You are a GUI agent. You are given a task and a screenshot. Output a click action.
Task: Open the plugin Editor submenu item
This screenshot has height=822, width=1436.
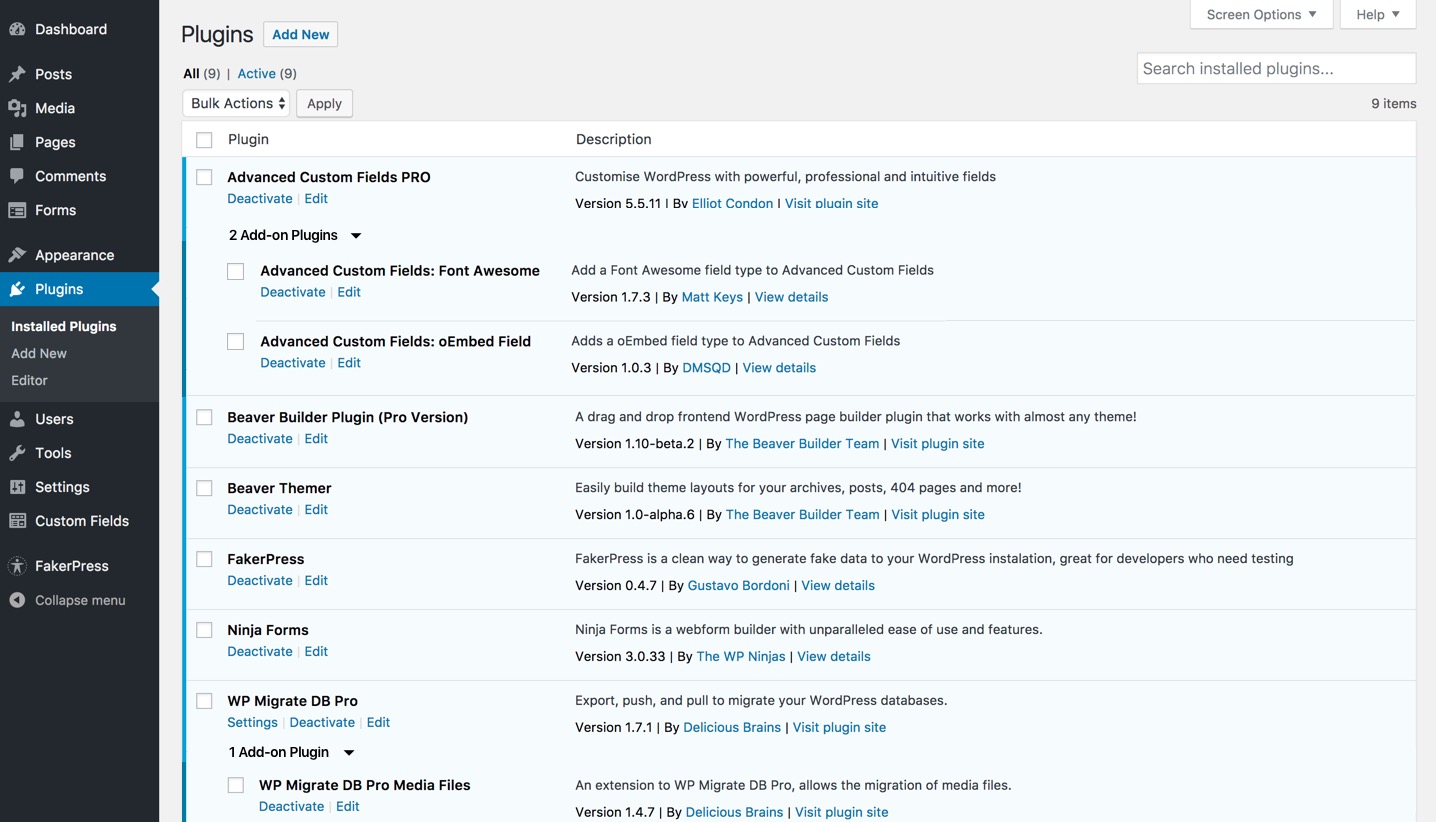point(29,380)
